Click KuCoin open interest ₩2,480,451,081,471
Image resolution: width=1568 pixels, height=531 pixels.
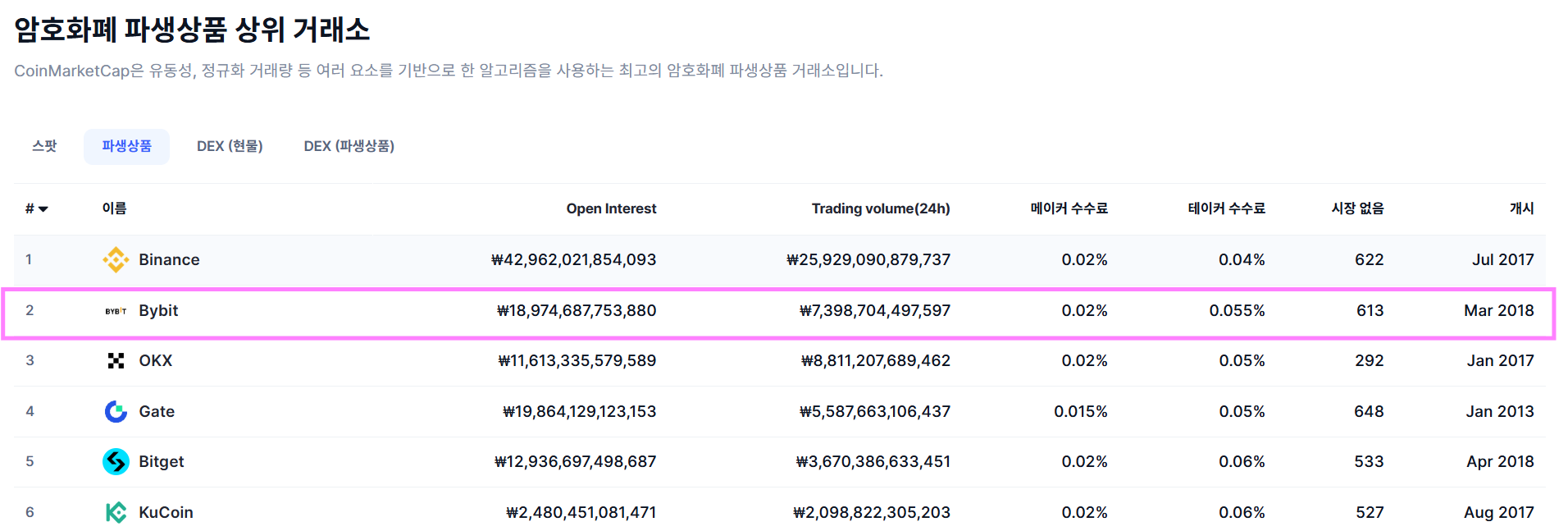tap(581, 513)
